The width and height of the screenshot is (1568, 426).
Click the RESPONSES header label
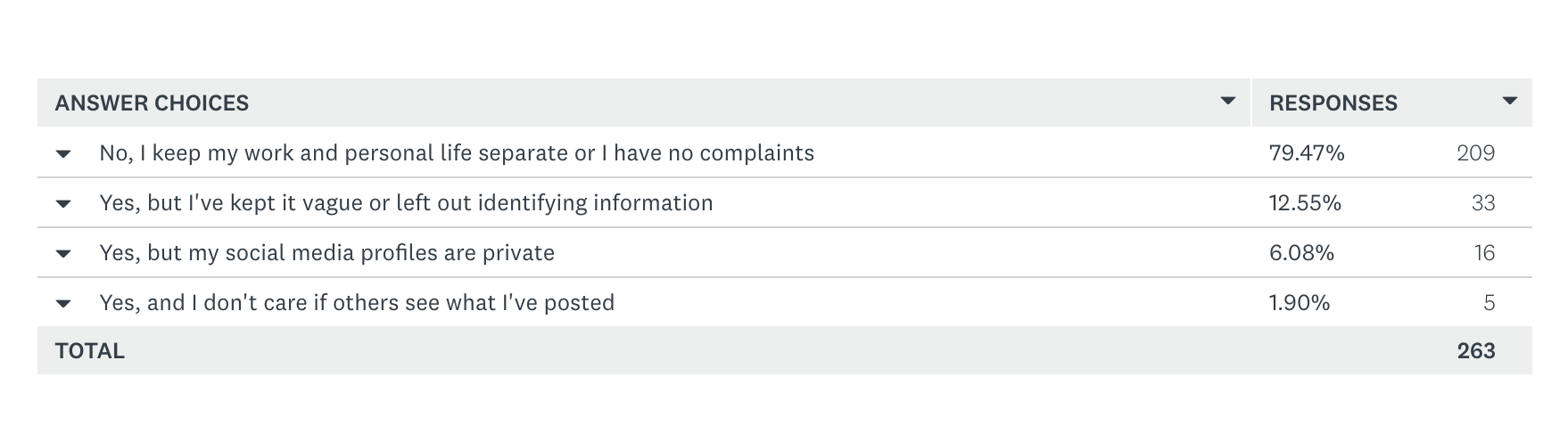(1333, 103)
